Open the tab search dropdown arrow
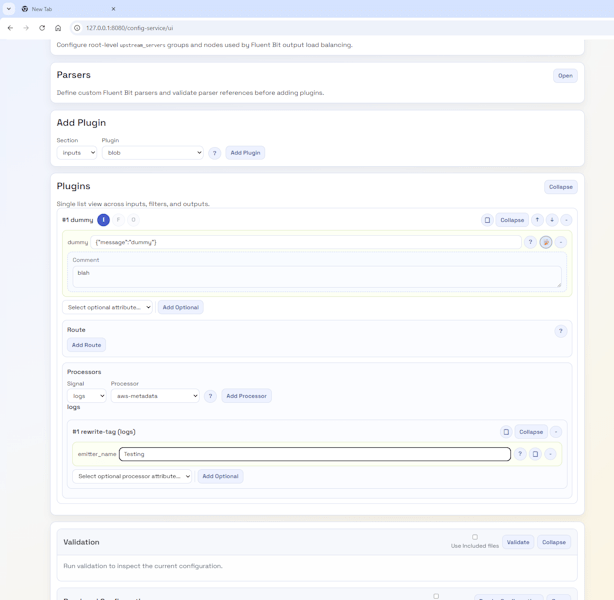Image resolution: width=614 pixels, height=600 pixels. click(x=9, y=9)
